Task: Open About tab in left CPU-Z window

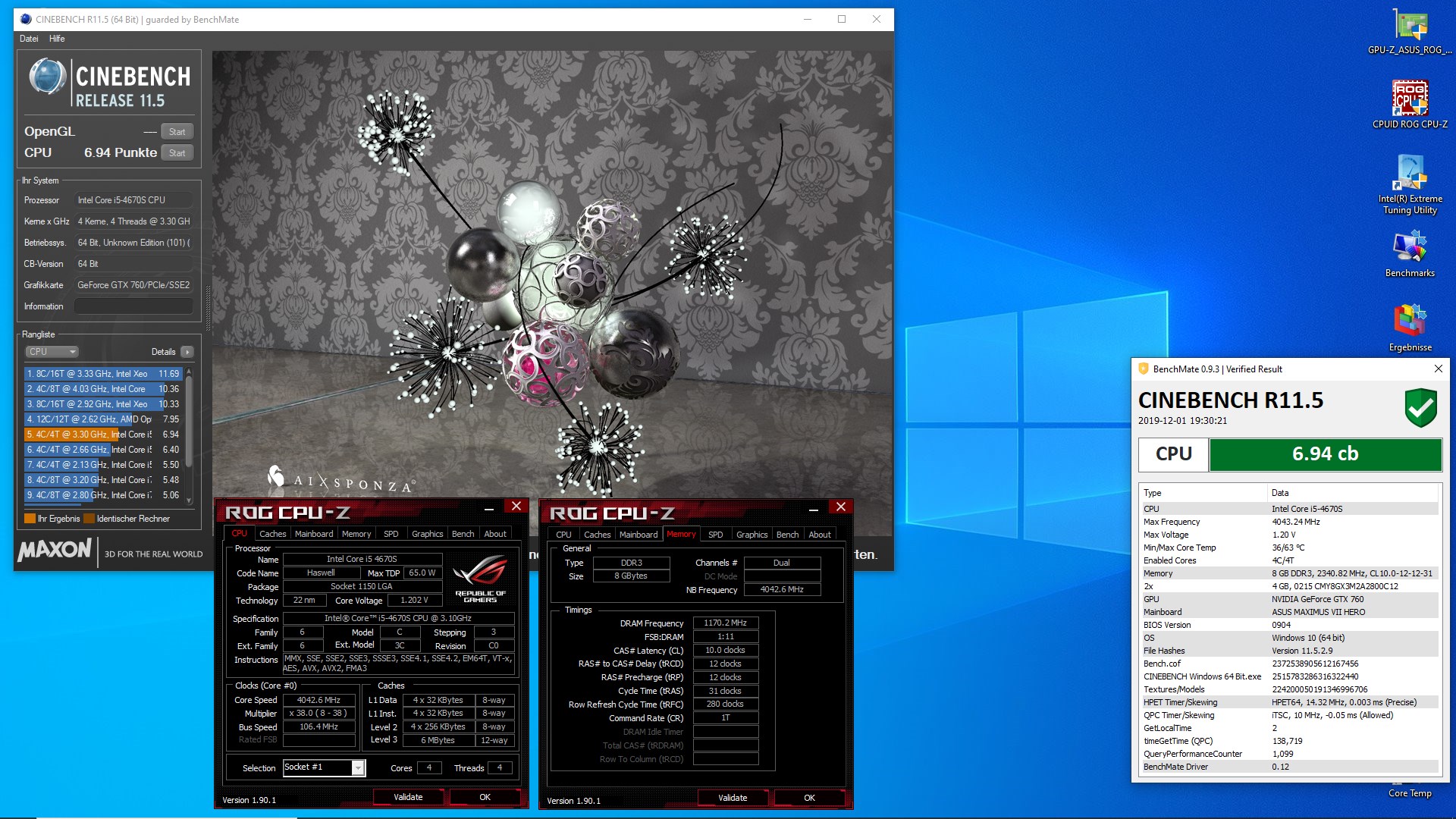Action: pyautogui.click(x=495, y=534)
